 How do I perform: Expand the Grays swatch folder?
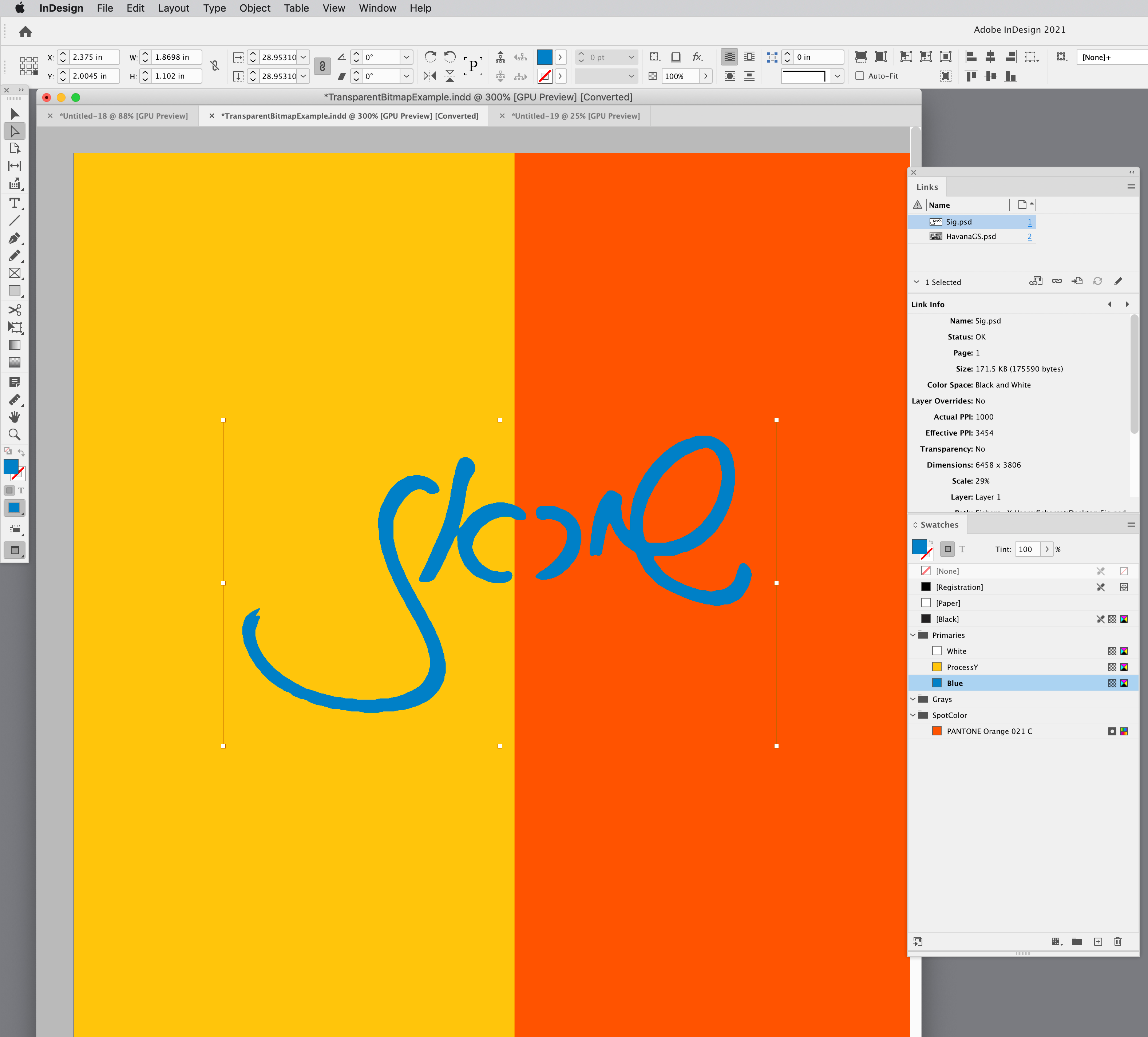point(913,699)
